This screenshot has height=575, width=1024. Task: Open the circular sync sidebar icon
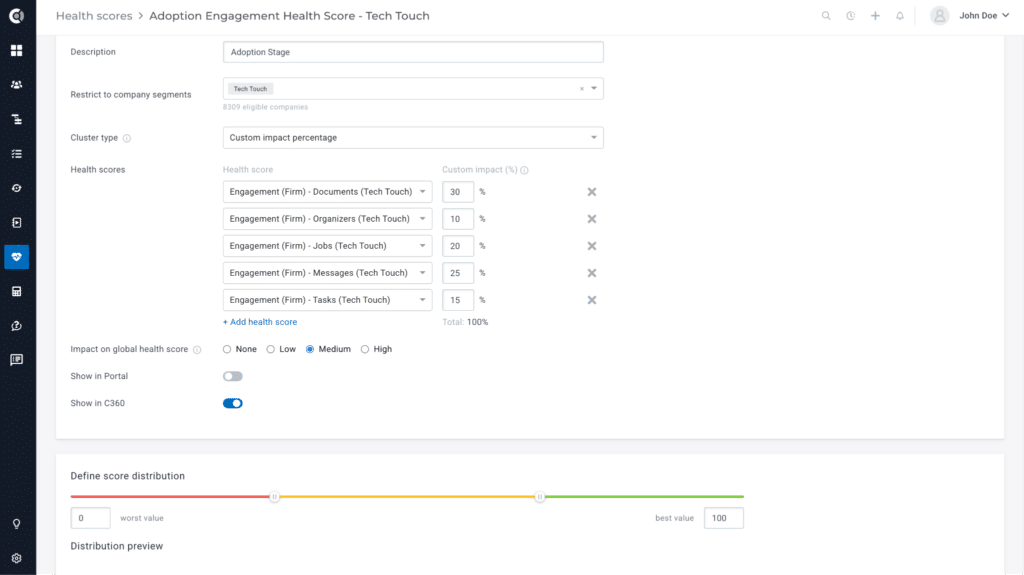(16, 188)
